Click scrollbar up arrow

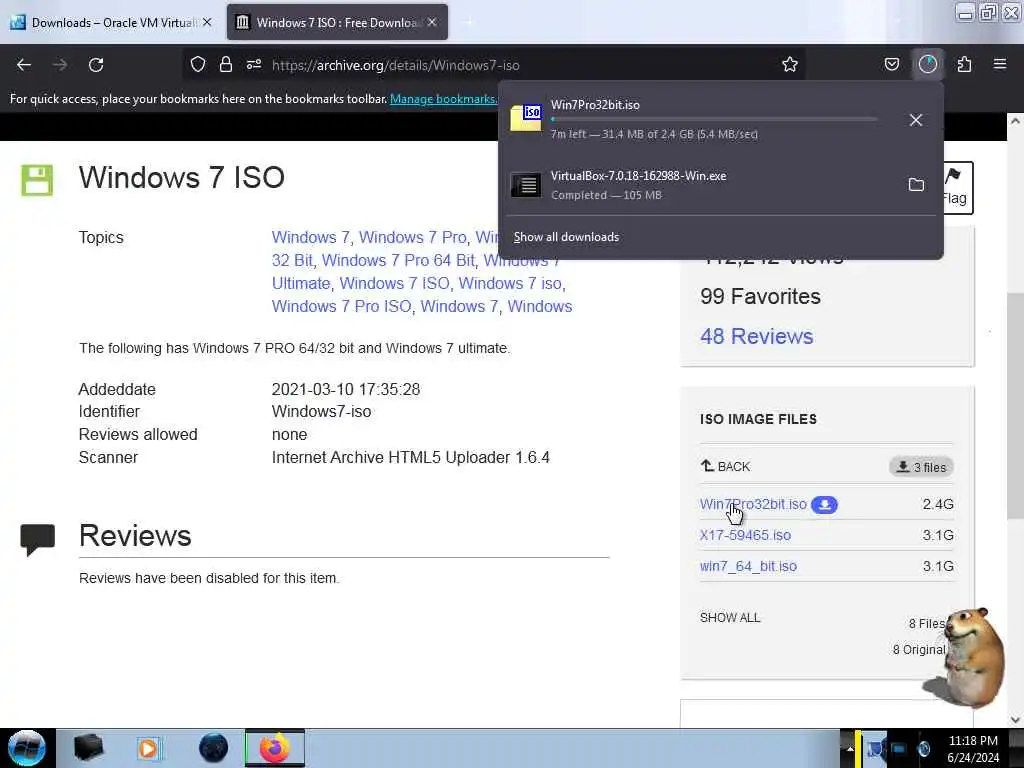pos(1016,121)
